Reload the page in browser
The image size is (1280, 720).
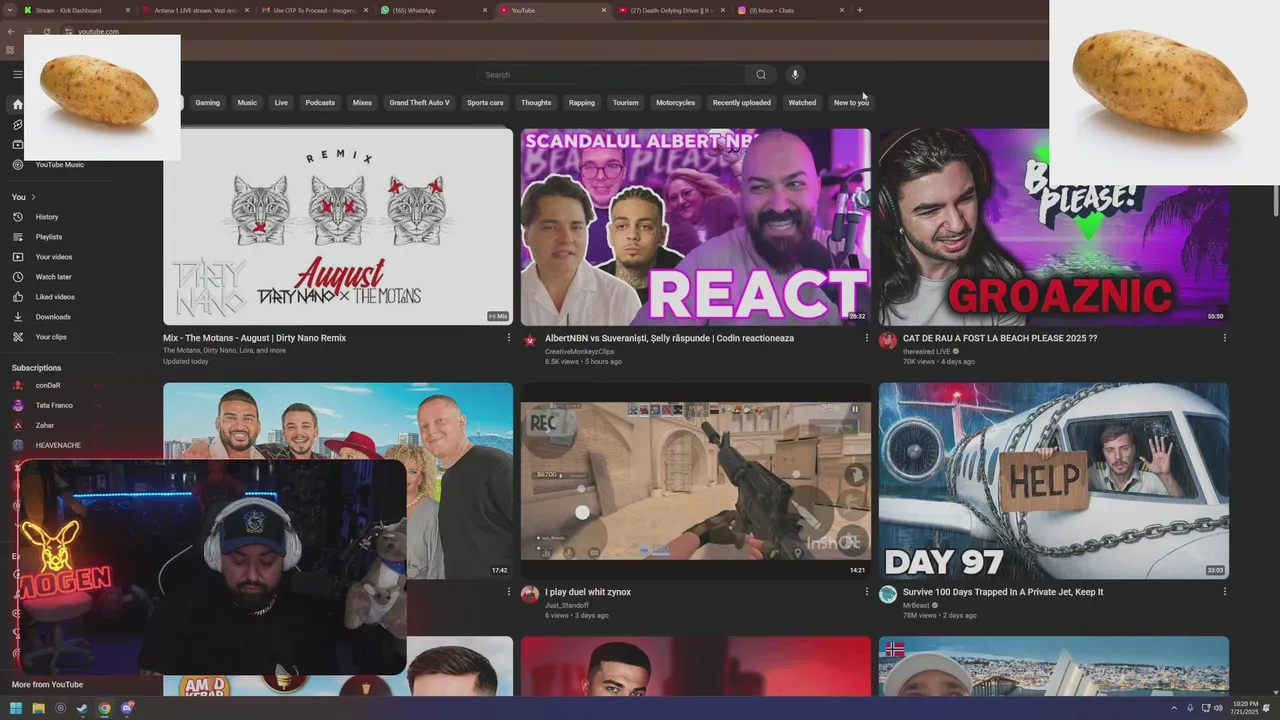(47, 32)
